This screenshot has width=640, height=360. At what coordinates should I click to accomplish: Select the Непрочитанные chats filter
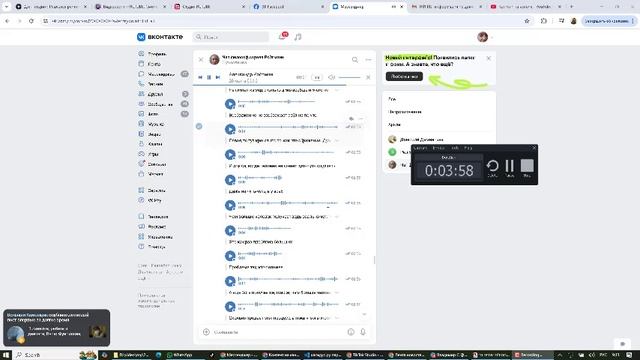point(439,112)
